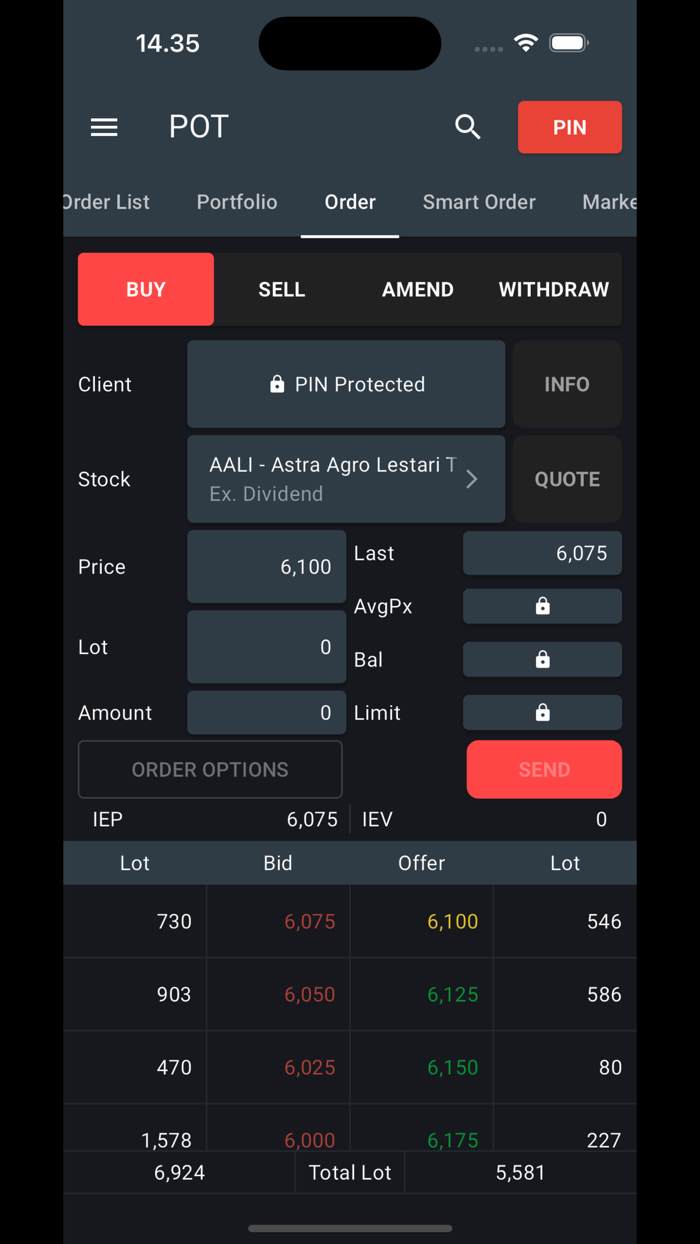
Task: Open the stock search magnifier
Action: tap(467, 127)
